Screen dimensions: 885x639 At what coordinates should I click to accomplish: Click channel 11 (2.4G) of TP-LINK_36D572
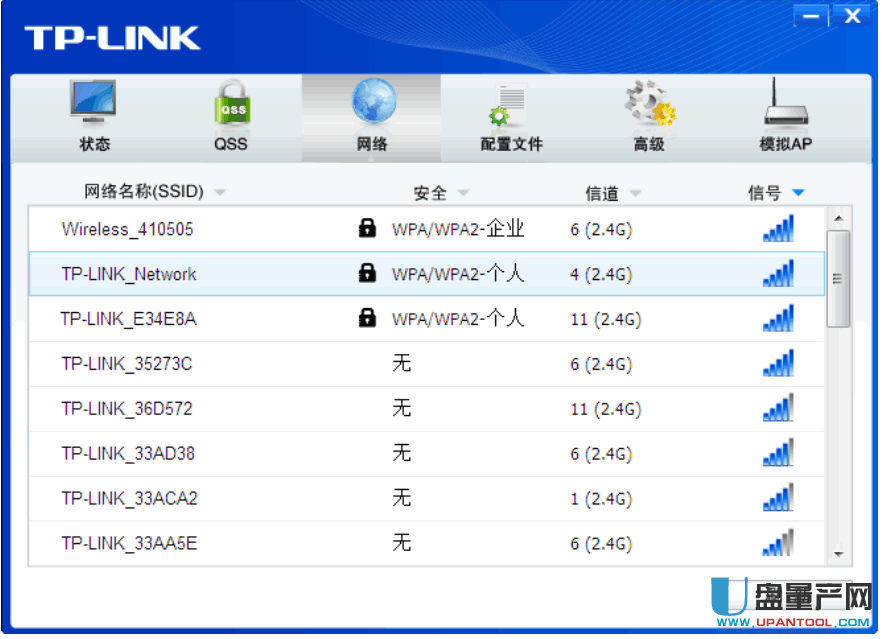[606, 409]
